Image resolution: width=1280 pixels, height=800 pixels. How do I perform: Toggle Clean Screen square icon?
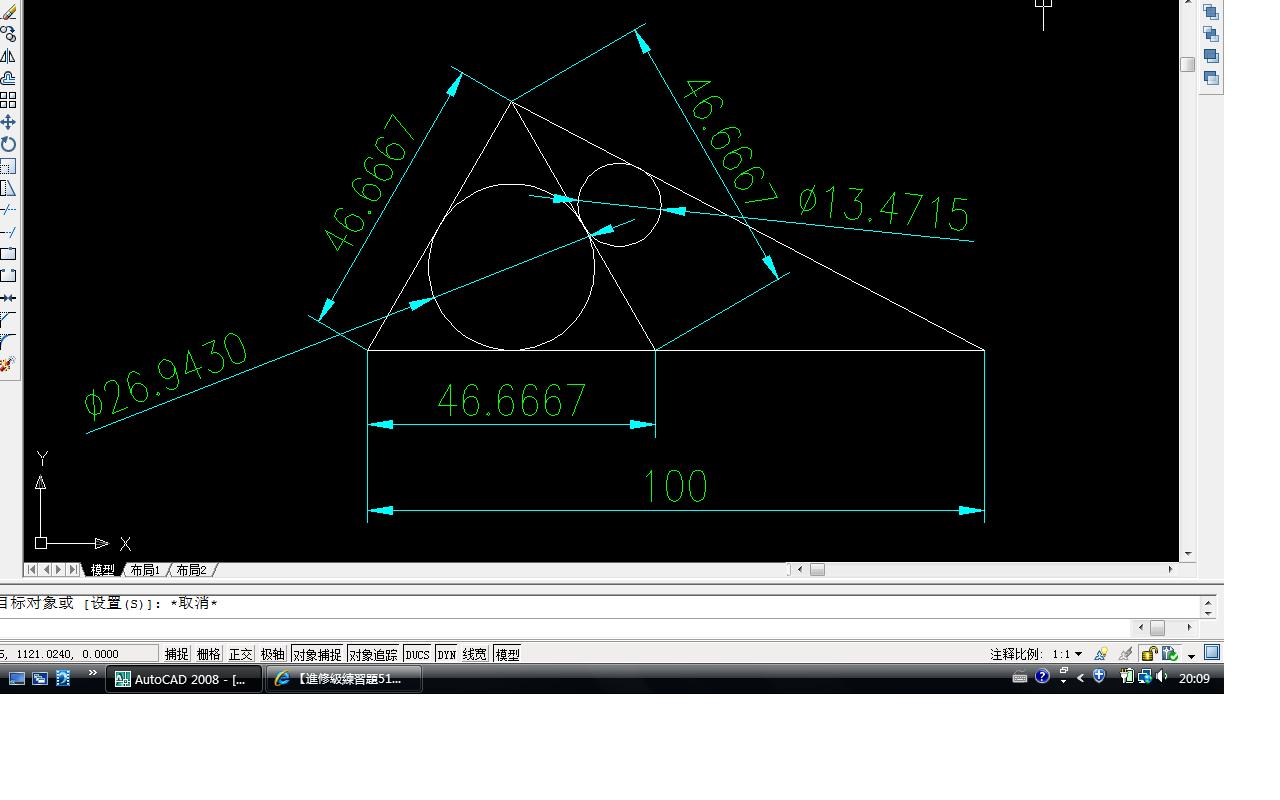[x=1212, y=653]
